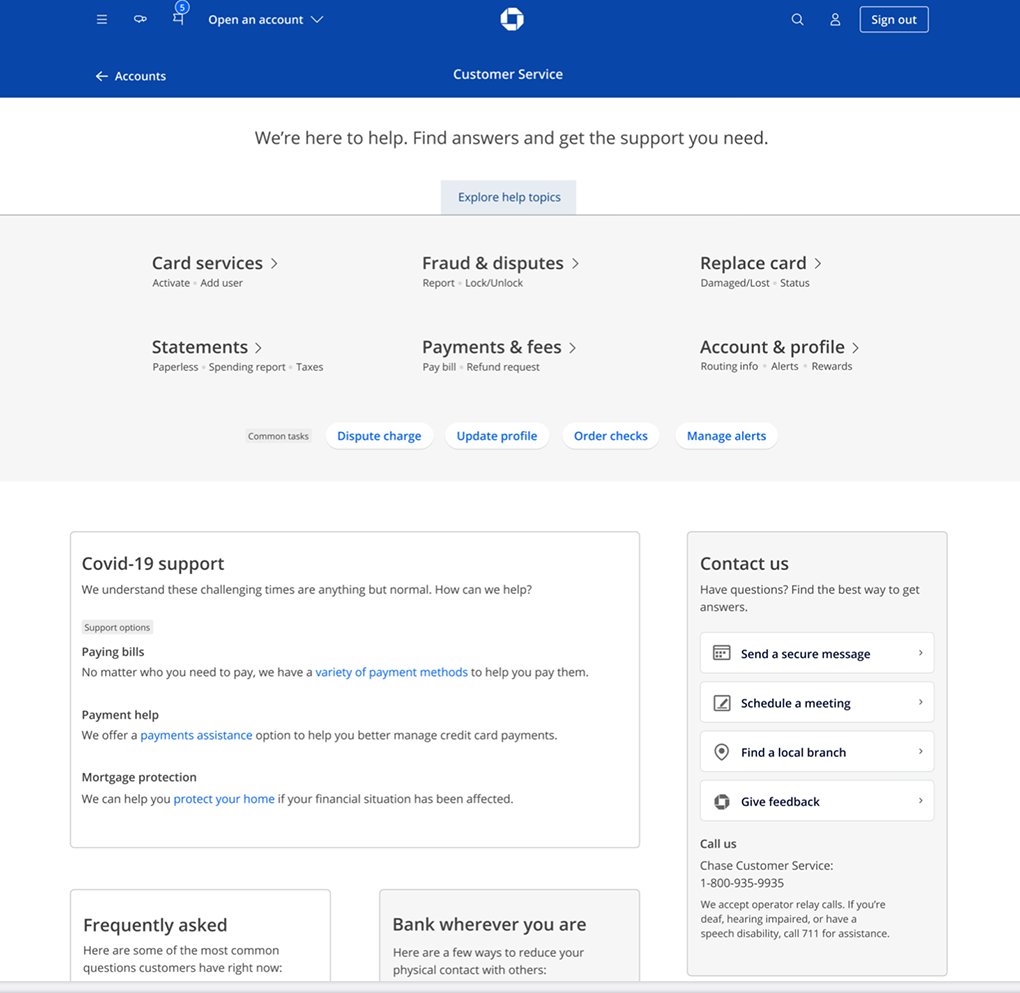Screen dimensions: 1020x993
Task: Click the Manage alerts common task
Action: 727,436
